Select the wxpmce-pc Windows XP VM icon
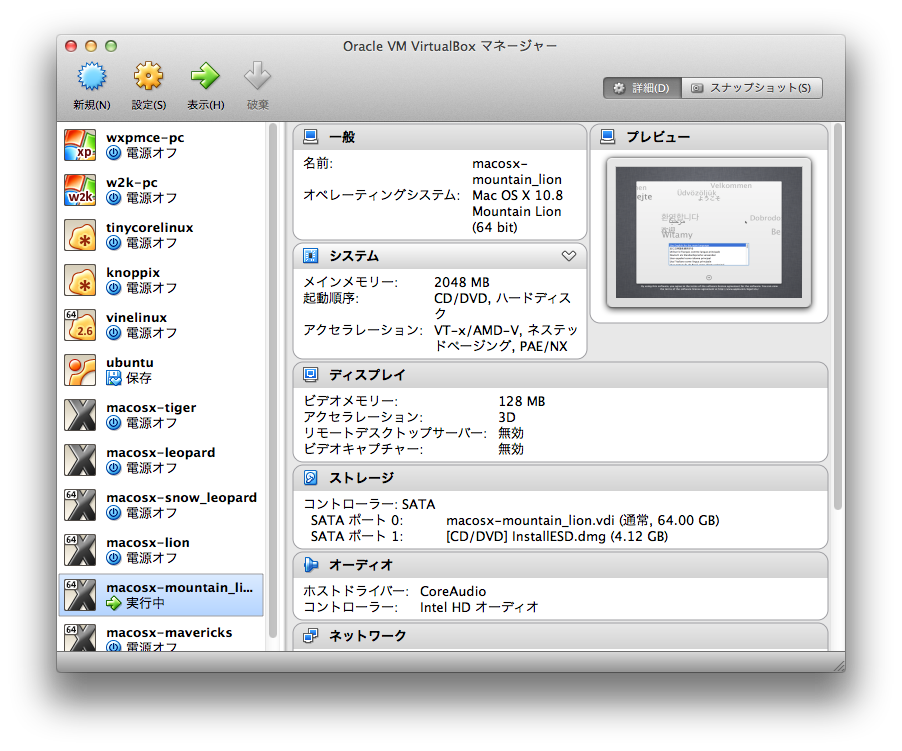This screenshot has width=902, height=751. coord(80,146)
